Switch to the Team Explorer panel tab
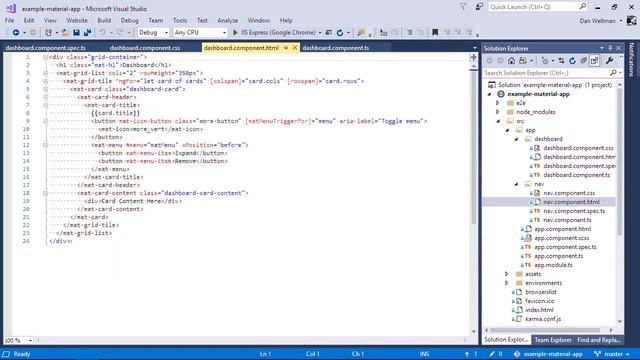 tap(553, 340)
